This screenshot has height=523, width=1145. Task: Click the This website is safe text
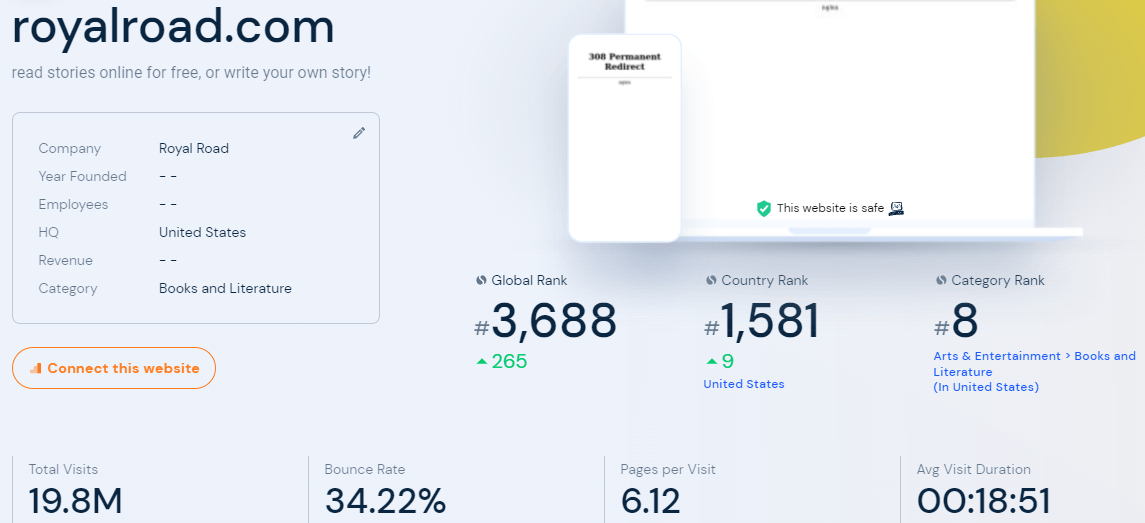pos(830,208)
